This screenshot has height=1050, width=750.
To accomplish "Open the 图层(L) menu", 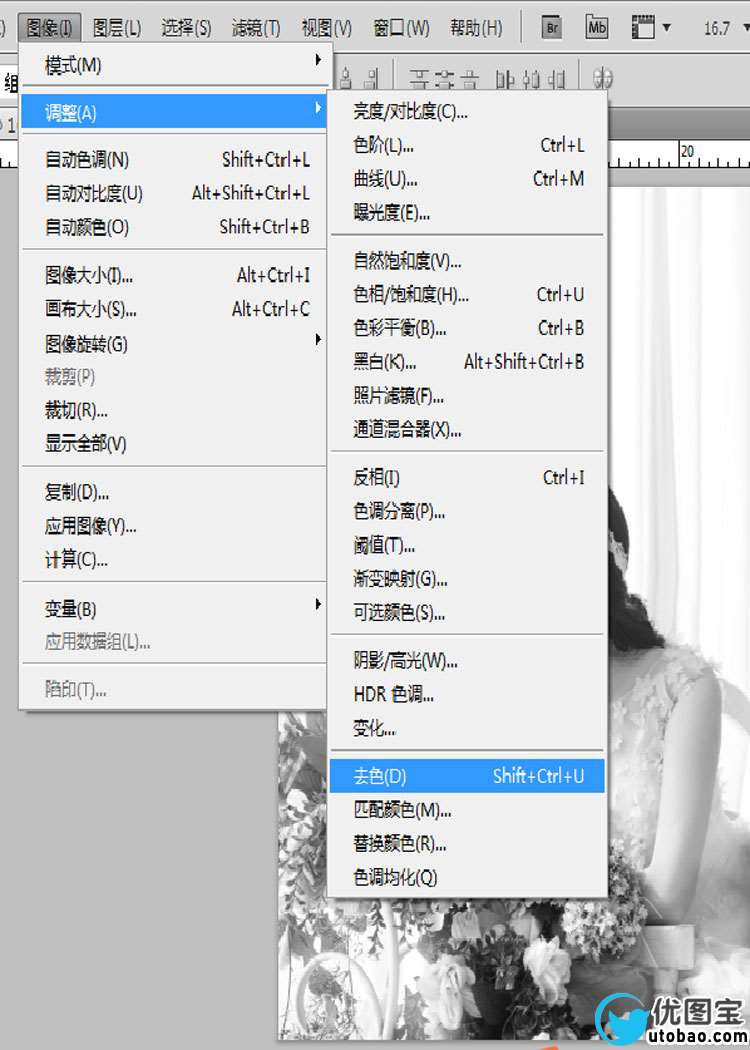I will 117,28.
